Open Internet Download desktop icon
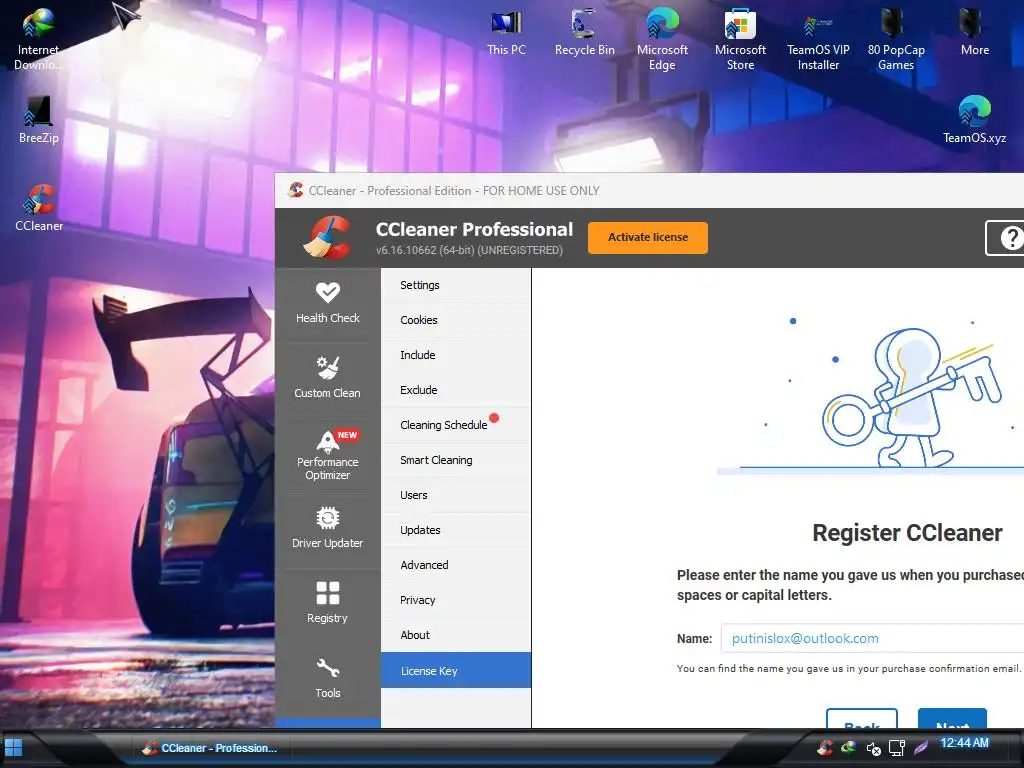 pyautogui.click(x=38, y=39)
